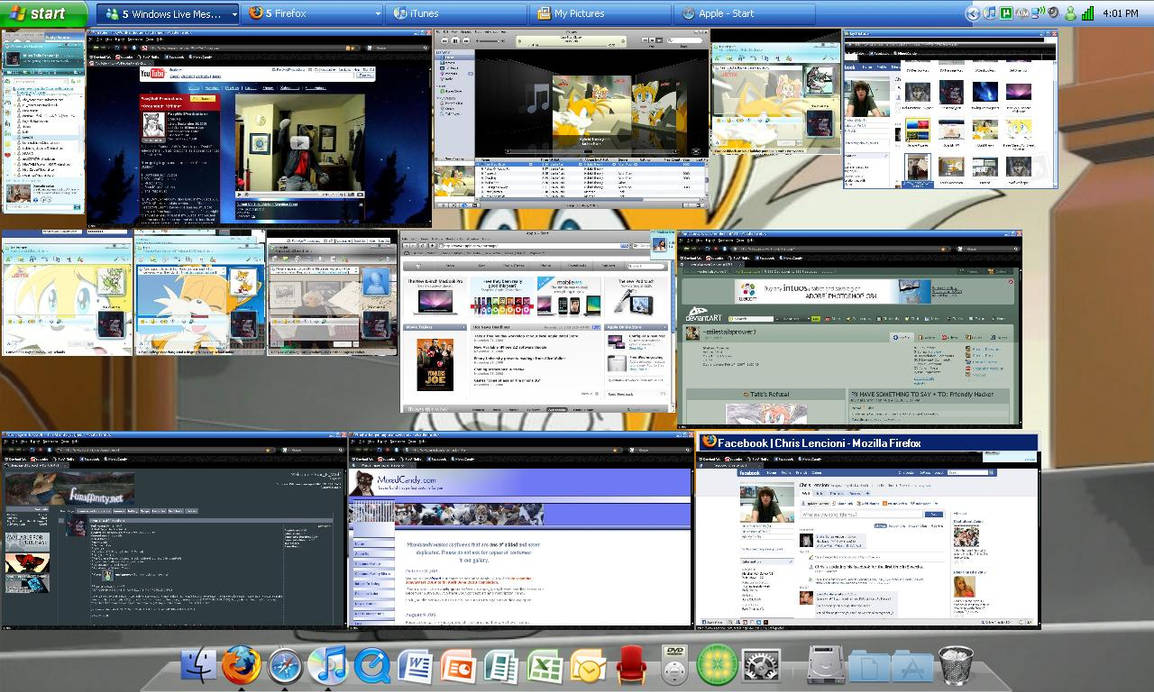Select the iTunes Cover Flow window

[571, 119]
